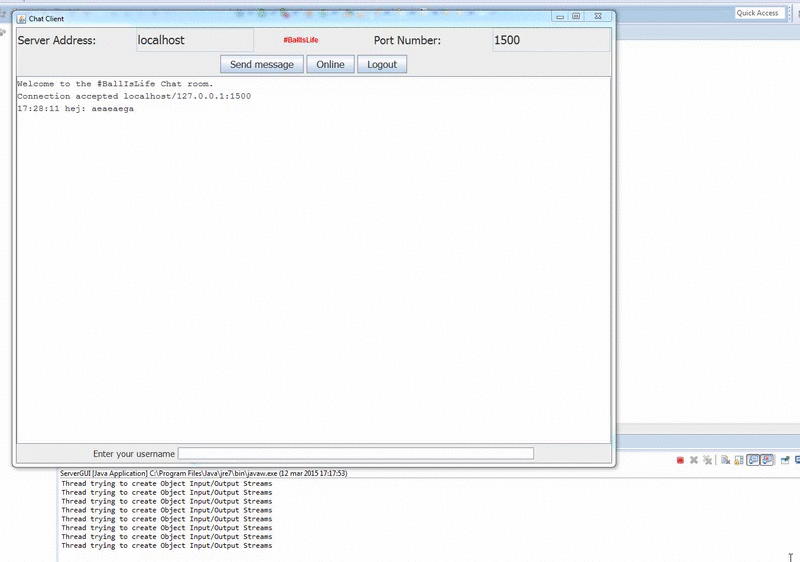This screenshot has height=562, width=800.
Task: Click the Send message button
Action: tap(262, 64)
